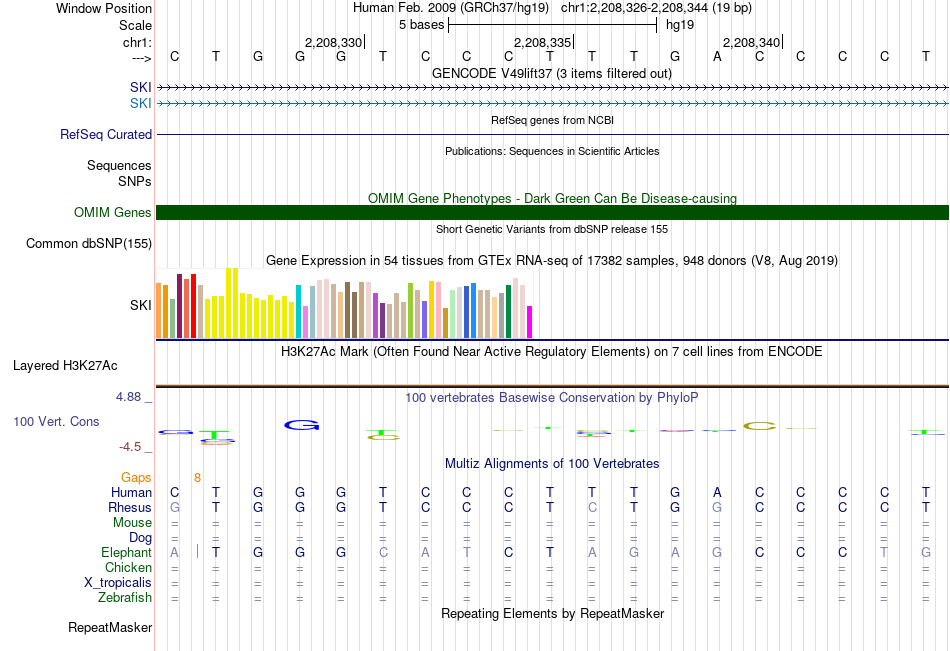Click the OMIM Genes track label
The height and width of the screenshot is (651, 950).
112,212
